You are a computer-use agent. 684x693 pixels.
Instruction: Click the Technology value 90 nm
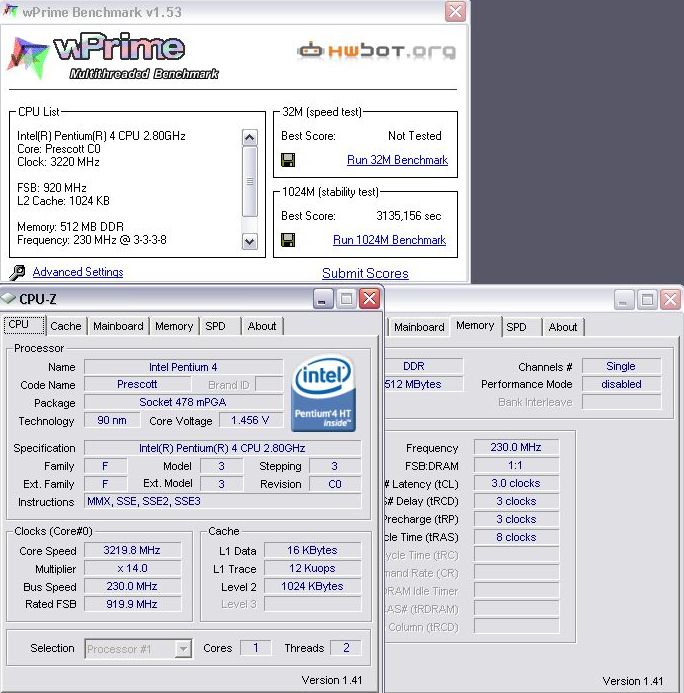click(x=112, y=420)
